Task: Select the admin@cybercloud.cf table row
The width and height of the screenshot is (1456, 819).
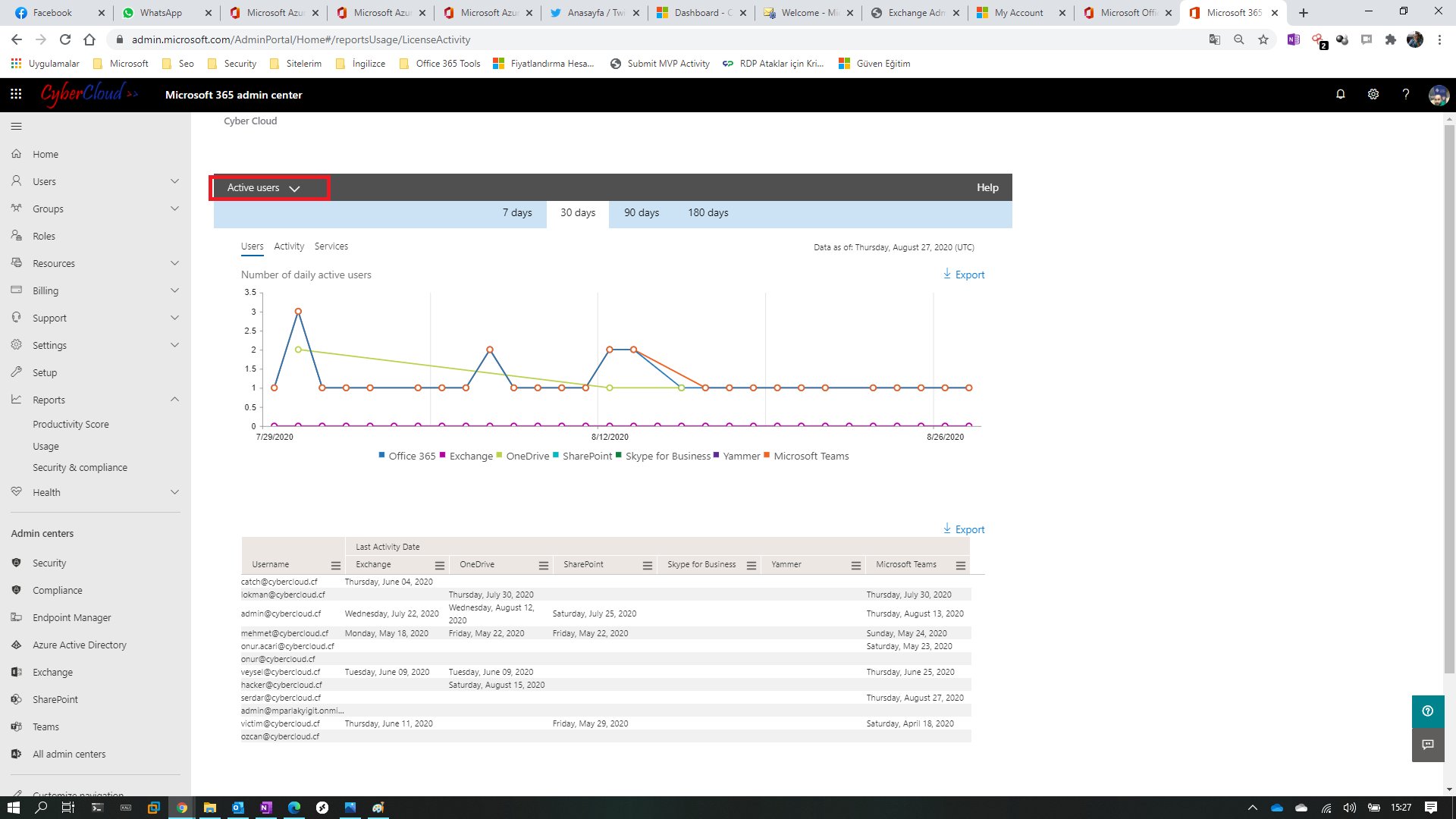Action: [606, 614]
